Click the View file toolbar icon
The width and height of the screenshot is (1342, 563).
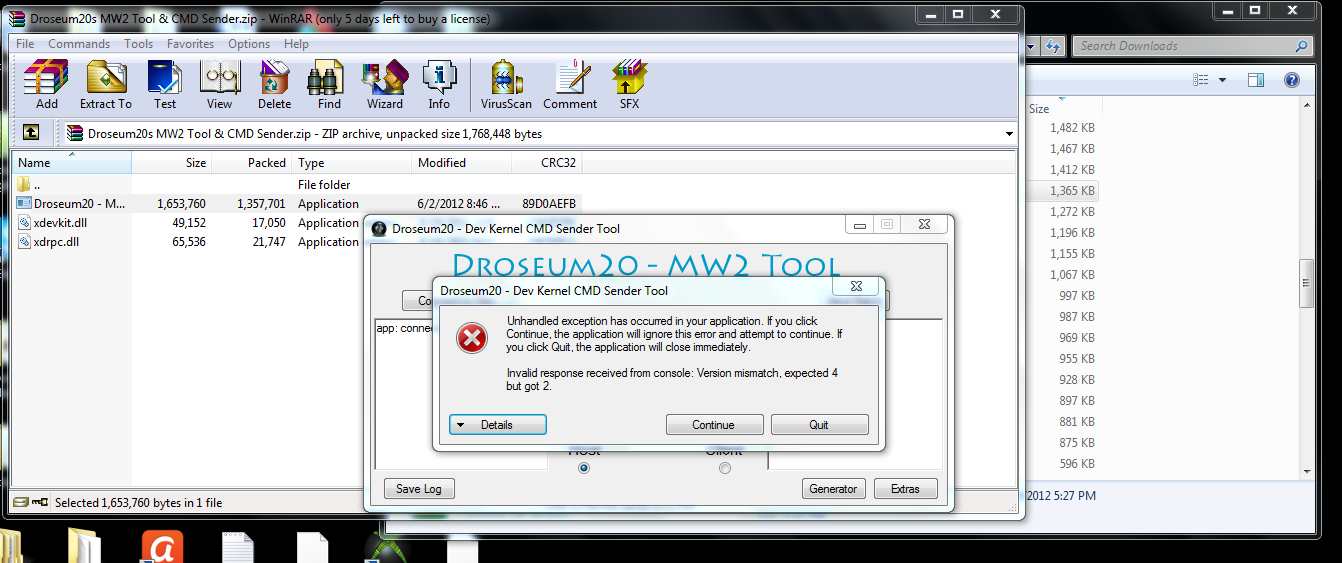pyautogui.click(x=219, y=84)
